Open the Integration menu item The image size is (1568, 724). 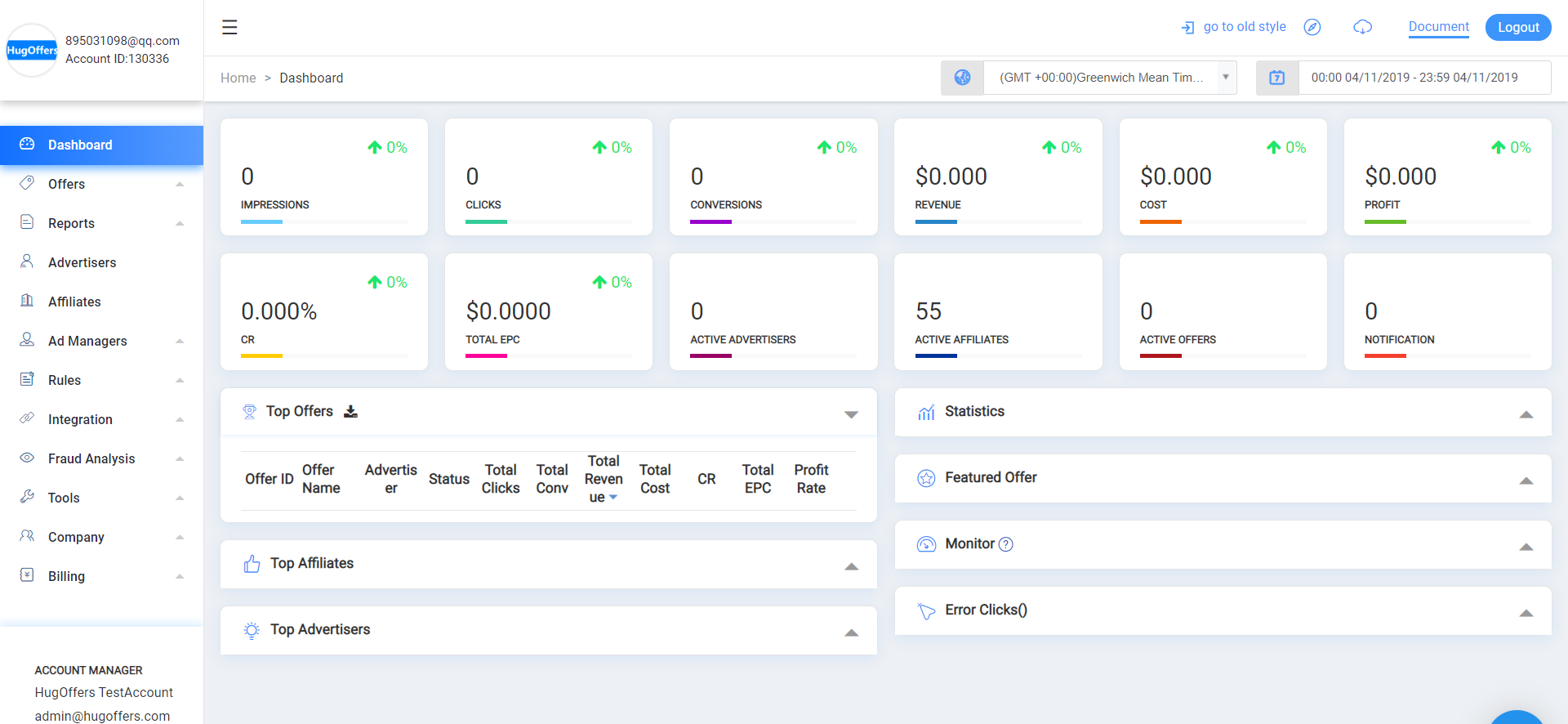[101, 419]
